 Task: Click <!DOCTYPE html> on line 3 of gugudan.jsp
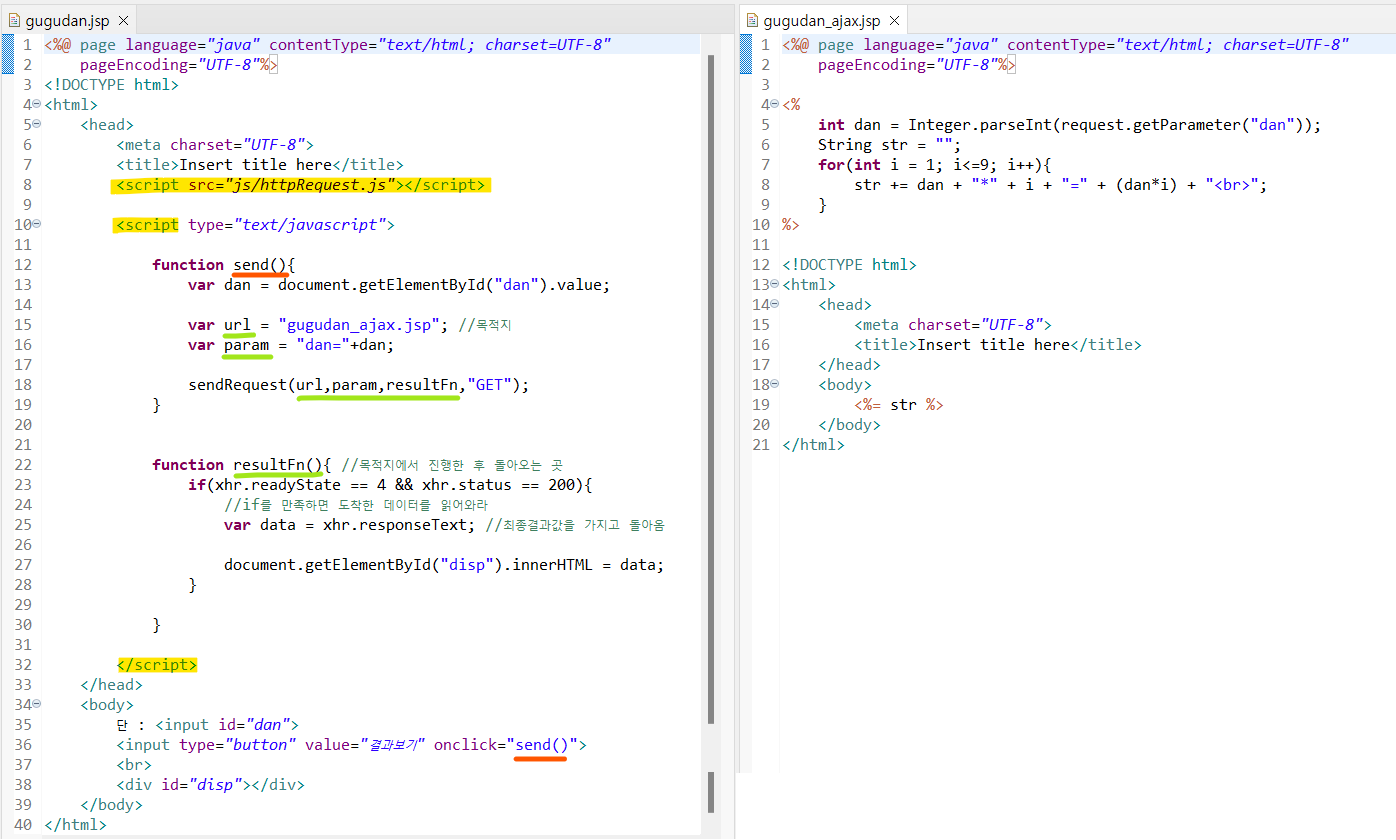111,84
